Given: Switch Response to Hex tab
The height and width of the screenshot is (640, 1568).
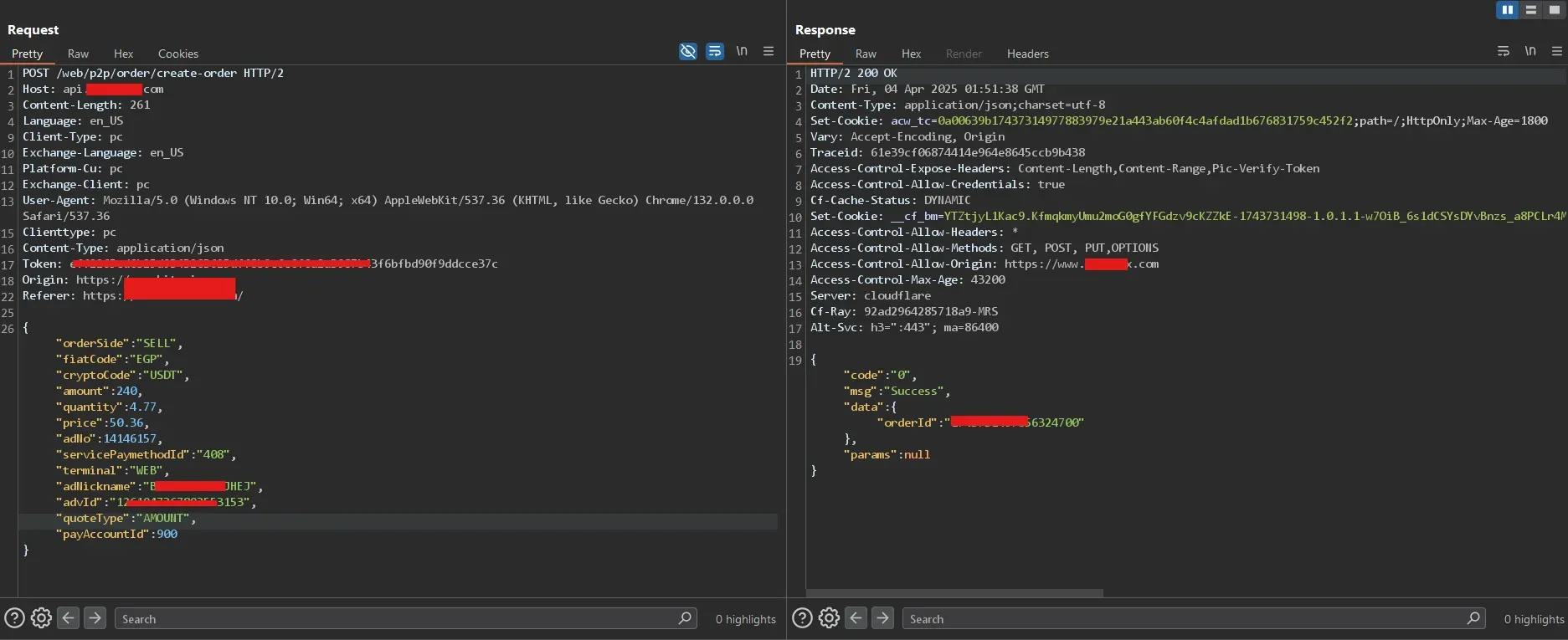Looking at the screenshot, I should [911, 54].
